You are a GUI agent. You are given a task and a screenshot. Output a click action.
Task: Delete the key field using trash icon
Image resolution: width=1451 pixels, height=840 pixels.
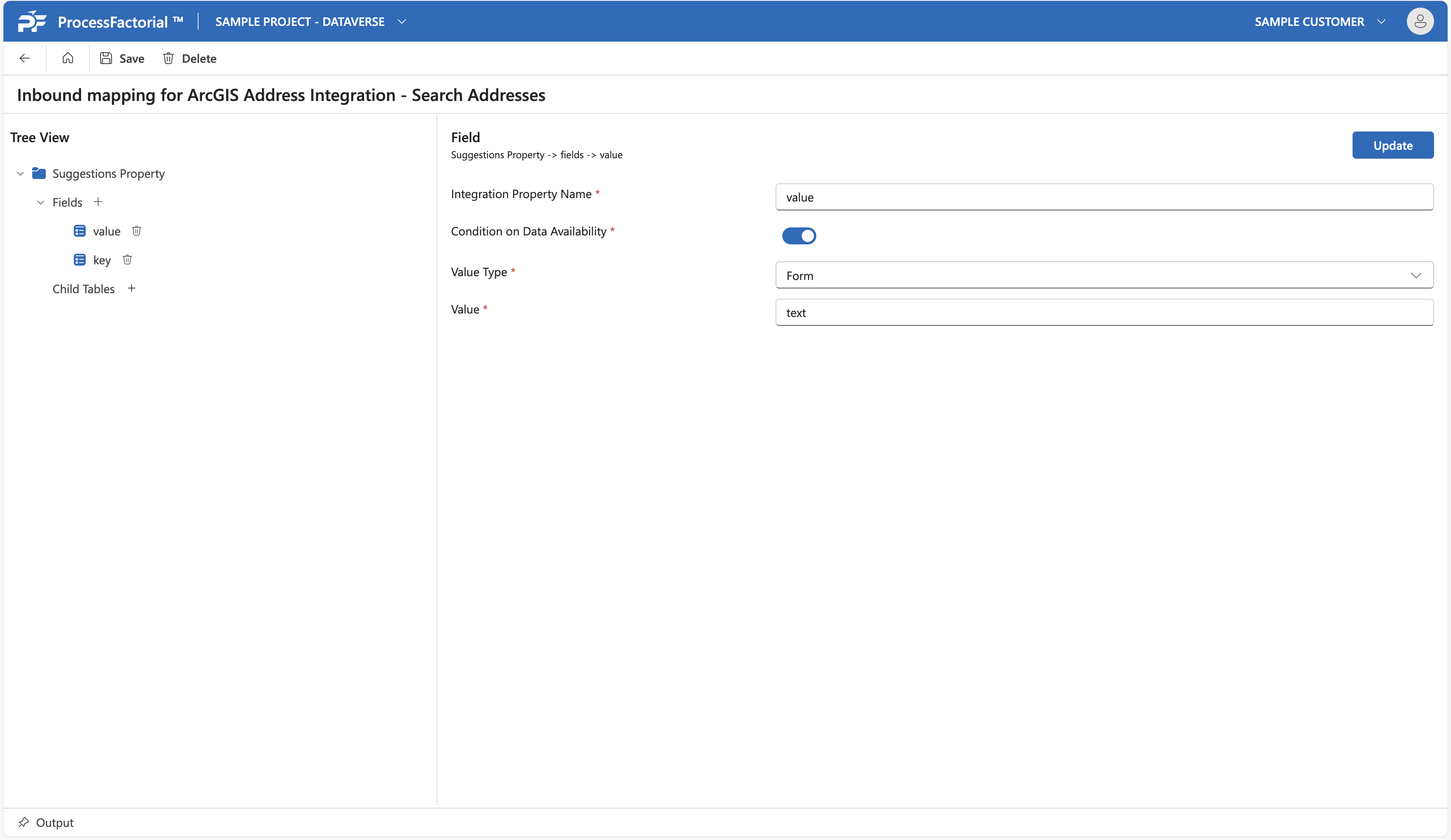[x=127, y=260]
